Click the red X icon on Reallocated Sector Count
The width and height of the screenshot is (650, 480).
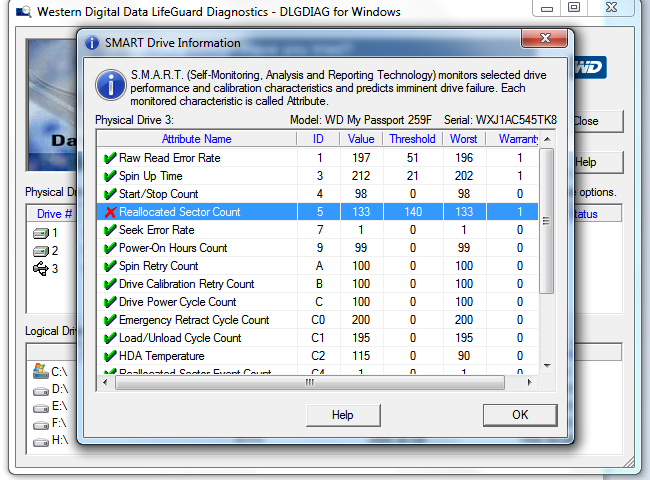click(110, 212)
